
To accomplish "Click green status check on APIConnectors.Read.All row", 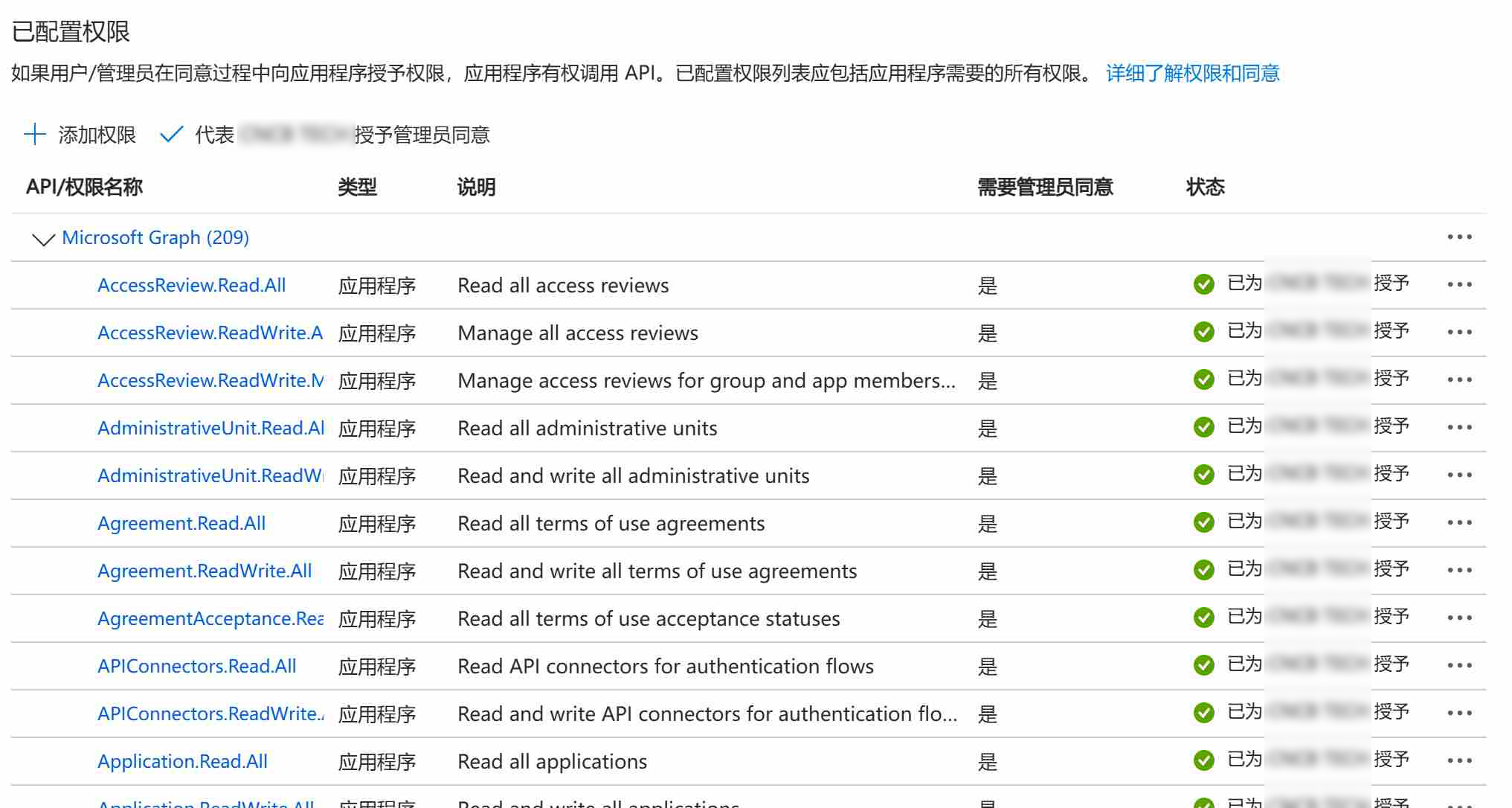I will click(x=1203, y=665).
